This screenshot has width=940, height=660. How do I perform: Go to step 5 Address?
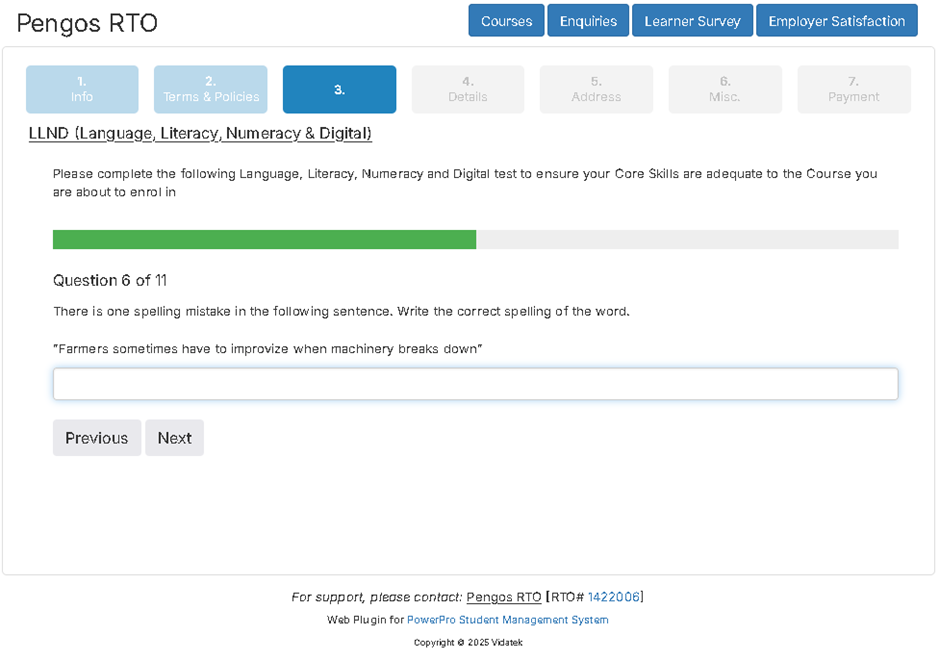coord(596,89)
